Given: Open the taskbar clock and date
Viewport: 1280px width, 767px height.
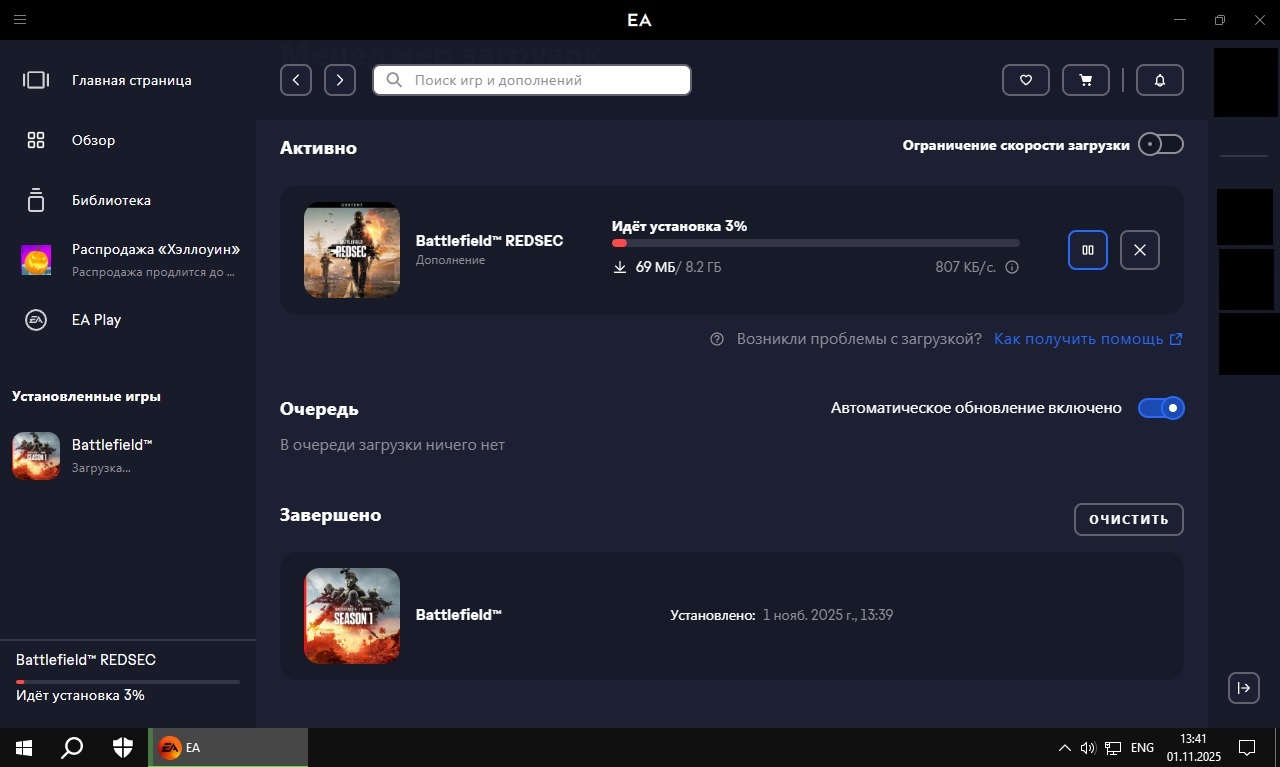Looking at the screenshot, I should pos(1194,747).
